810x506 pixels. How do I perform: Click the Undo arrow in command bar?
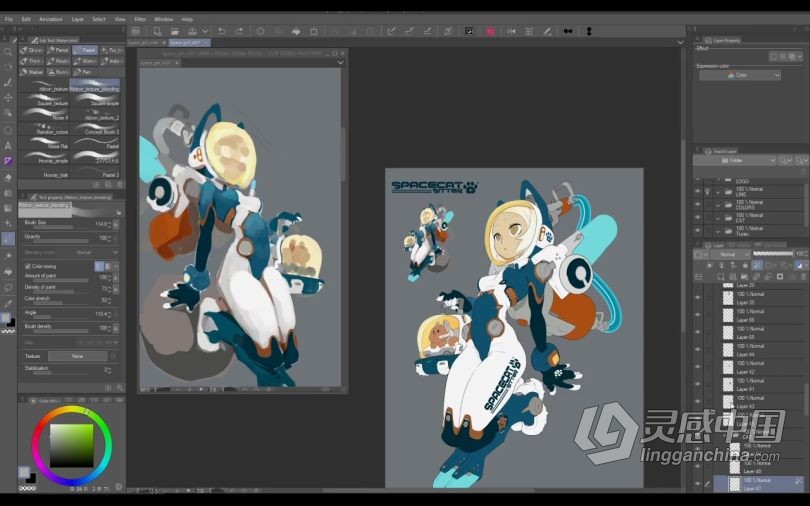pos(221,31)
